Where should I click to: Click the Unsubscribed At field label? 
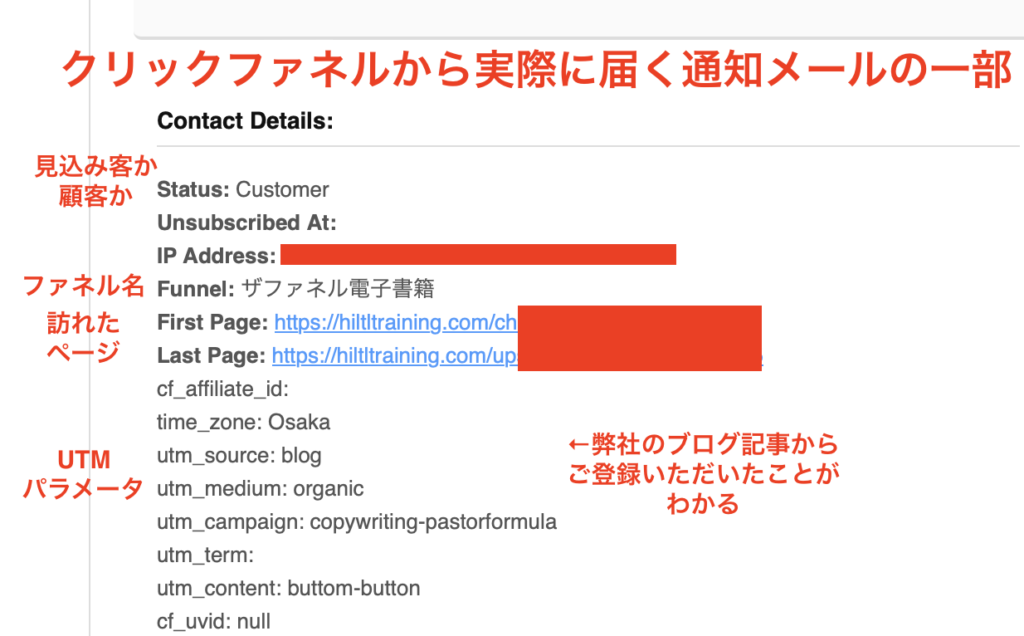pos(247,223)
